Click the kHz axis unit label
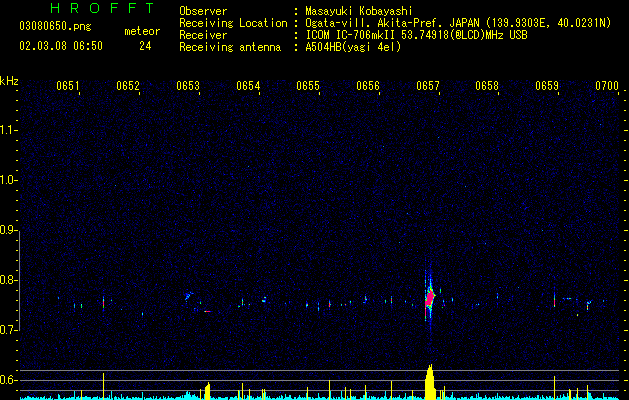 tap(9, 81)
